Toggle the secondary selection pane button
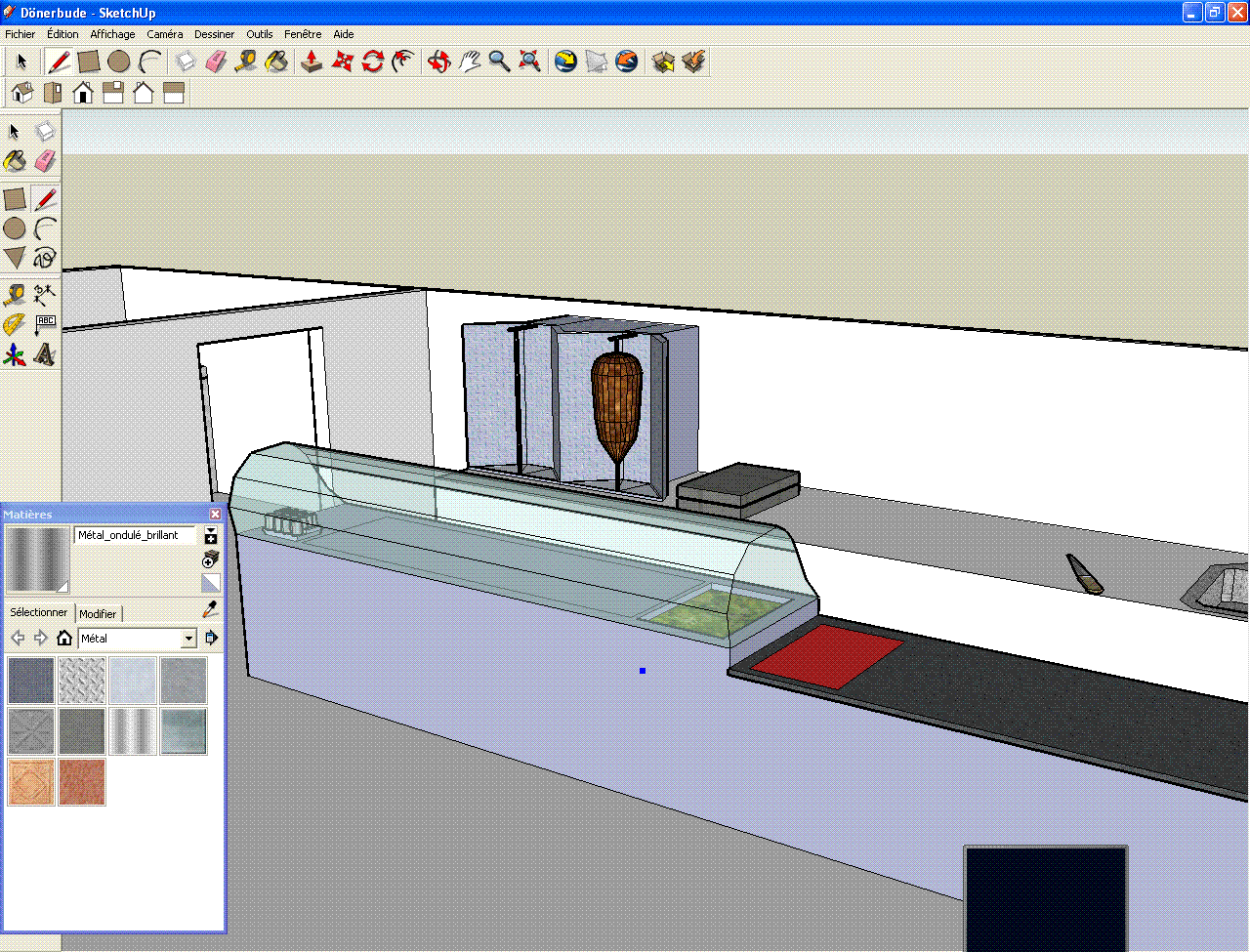The height and width of the screenshot is (952, 1250). [x=210, y=535]
